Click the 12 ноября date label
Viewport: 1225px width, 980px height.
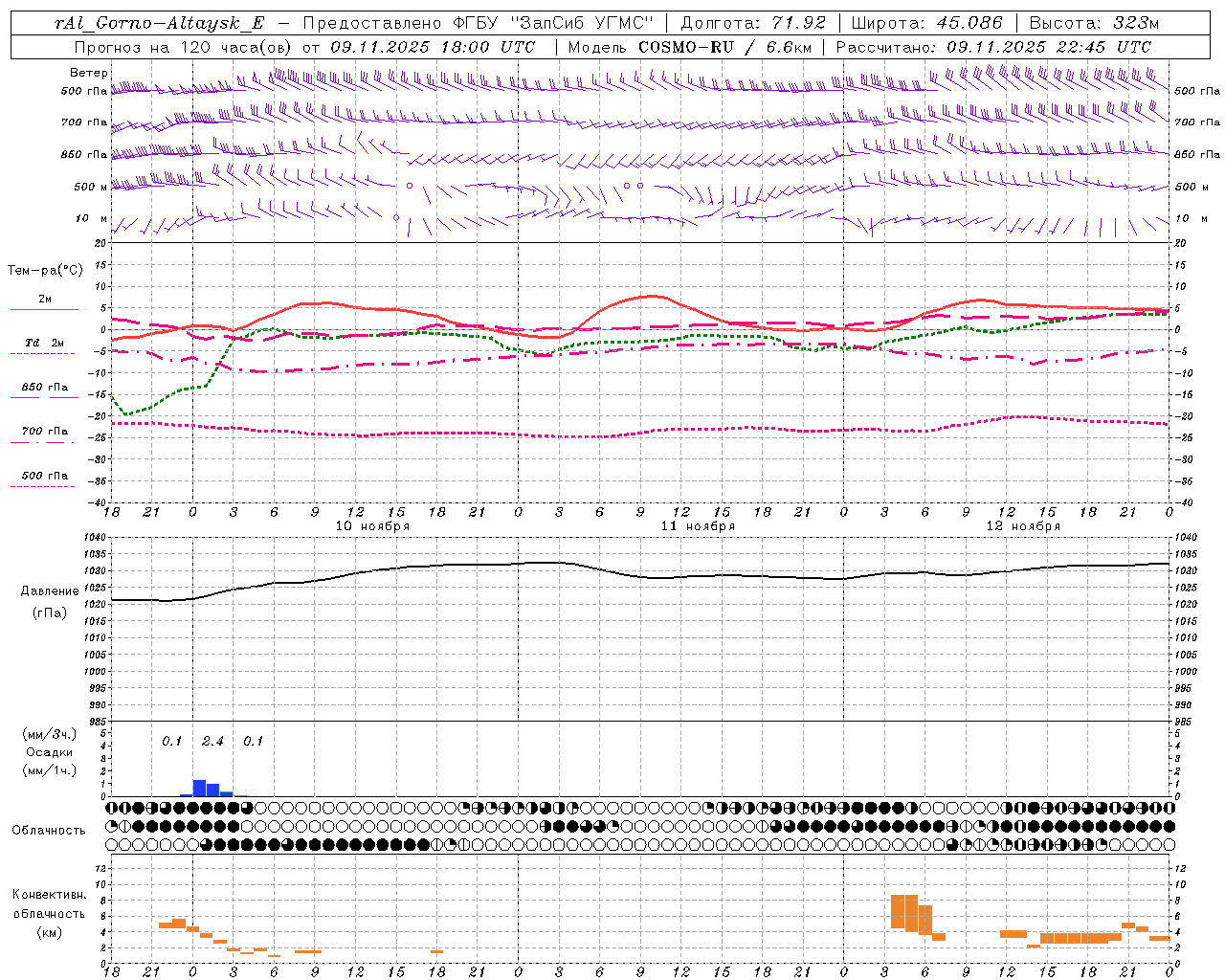tap(1023, 526)
